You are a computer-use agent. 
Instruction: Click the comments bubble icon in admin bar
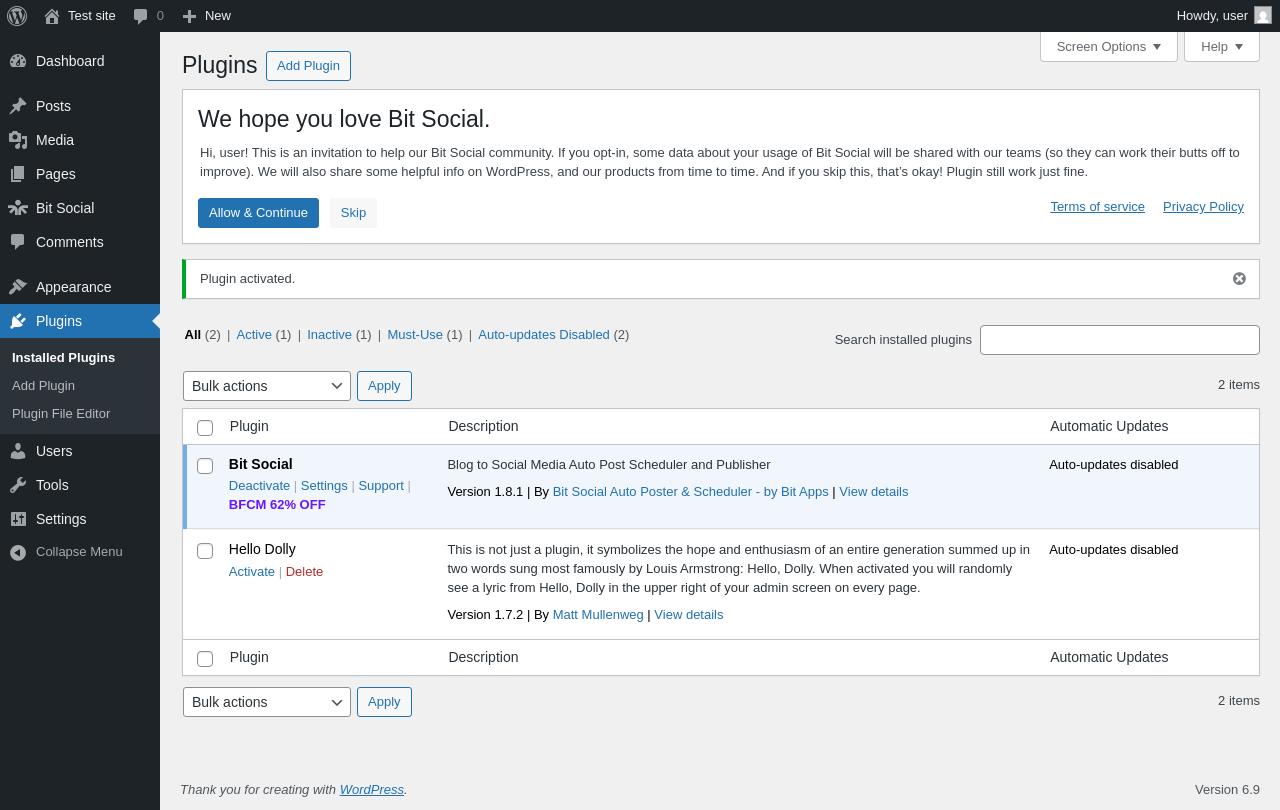141,16
